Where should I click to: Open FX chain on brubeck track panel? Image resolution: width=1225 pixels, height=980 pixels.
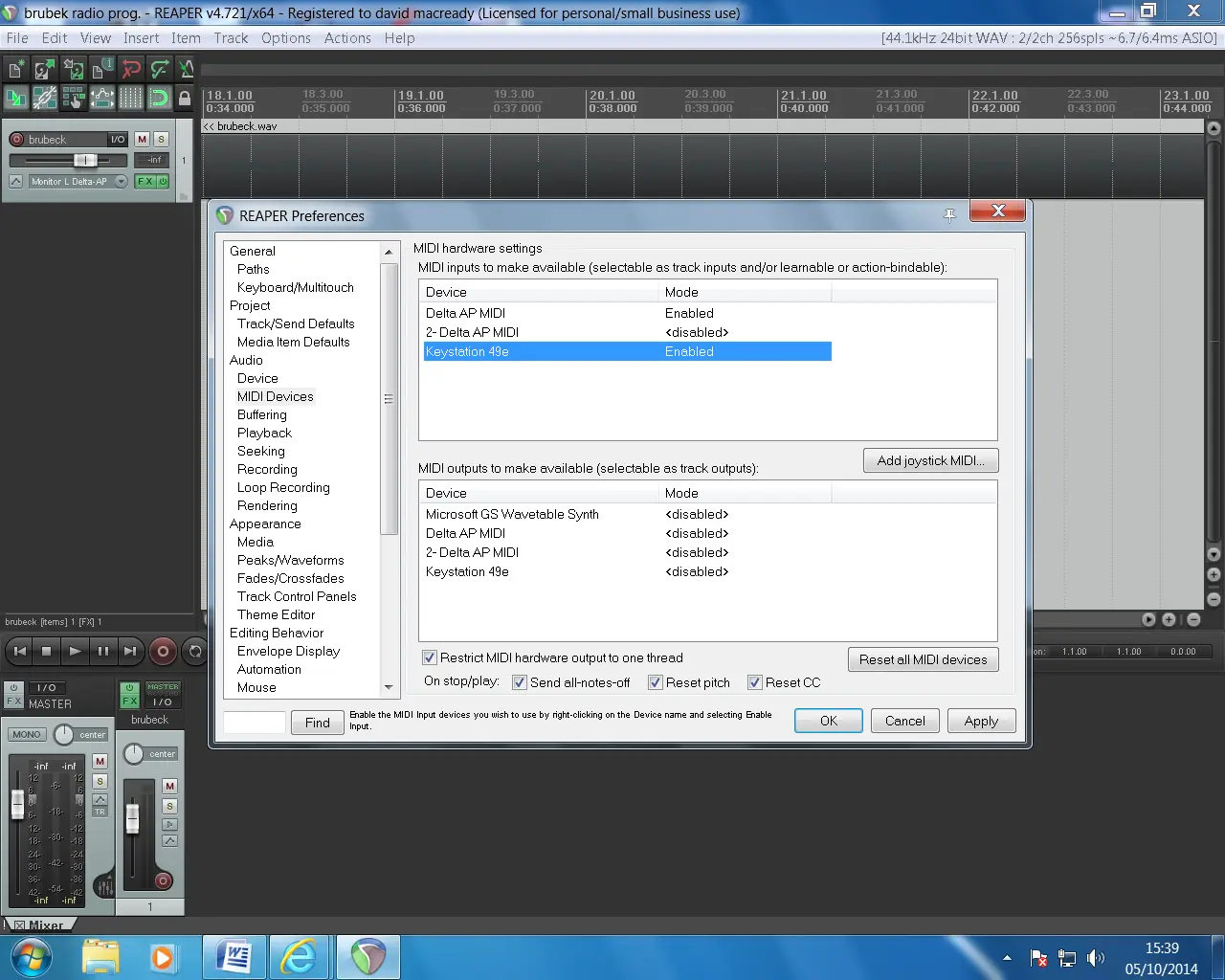coord(145,181)
